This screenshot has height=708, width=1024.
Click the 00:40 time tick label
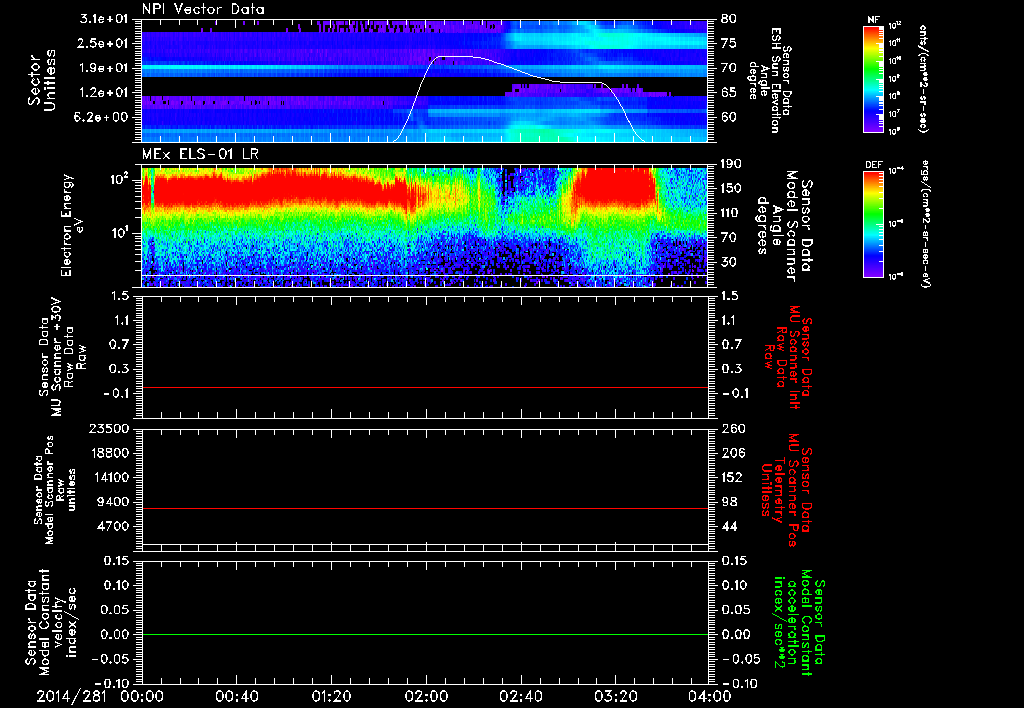point(236,696)
